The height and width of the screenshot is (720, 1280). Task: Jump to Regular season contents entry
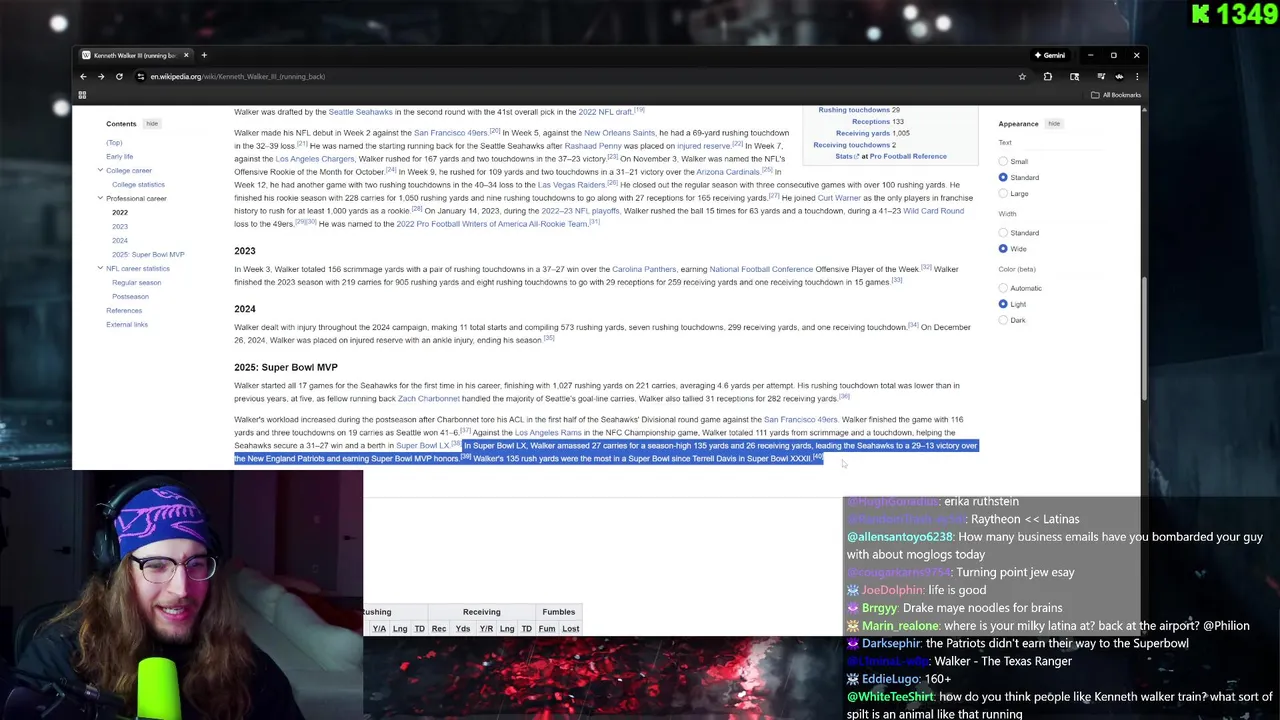click(x=136, y=283)
